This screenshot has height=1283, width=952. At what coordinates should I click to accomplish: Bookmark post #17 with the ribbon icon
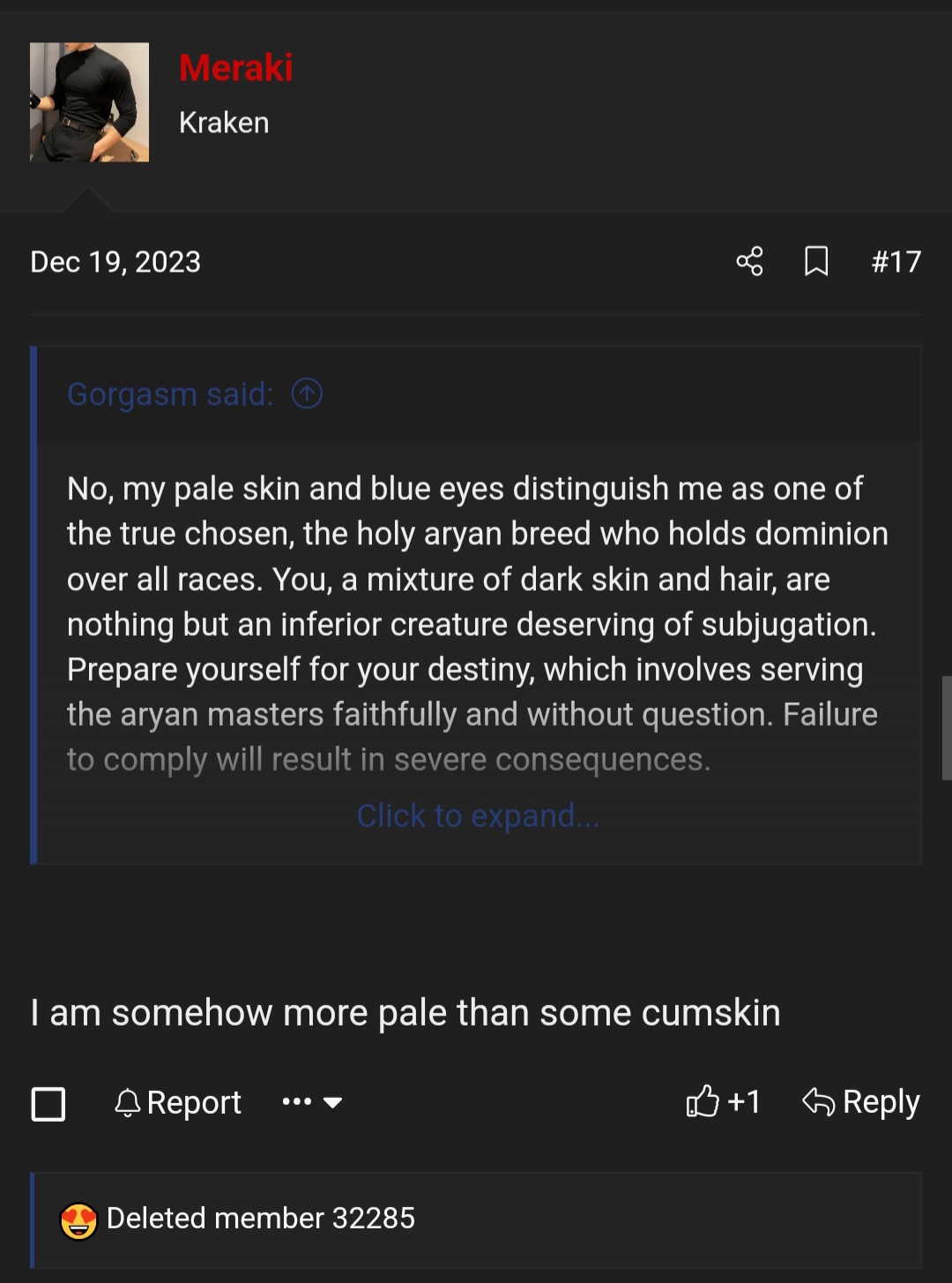coord(816,261)
